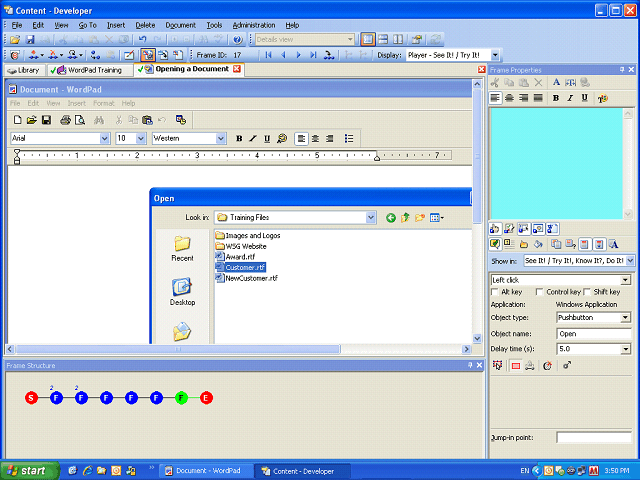Open the font size 10 dropdown
This screenshot has width=640, height=480.
click(x=141, y=138)
